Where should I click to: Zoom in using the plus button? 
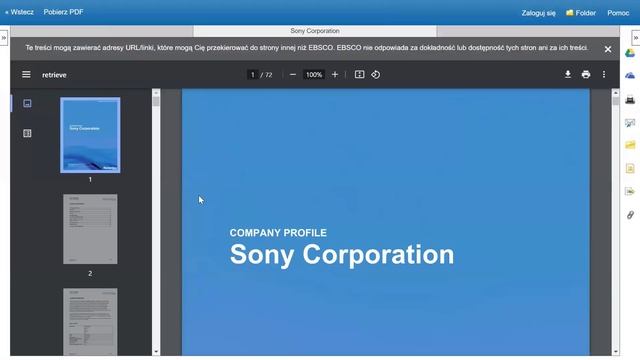coord(335,75)
